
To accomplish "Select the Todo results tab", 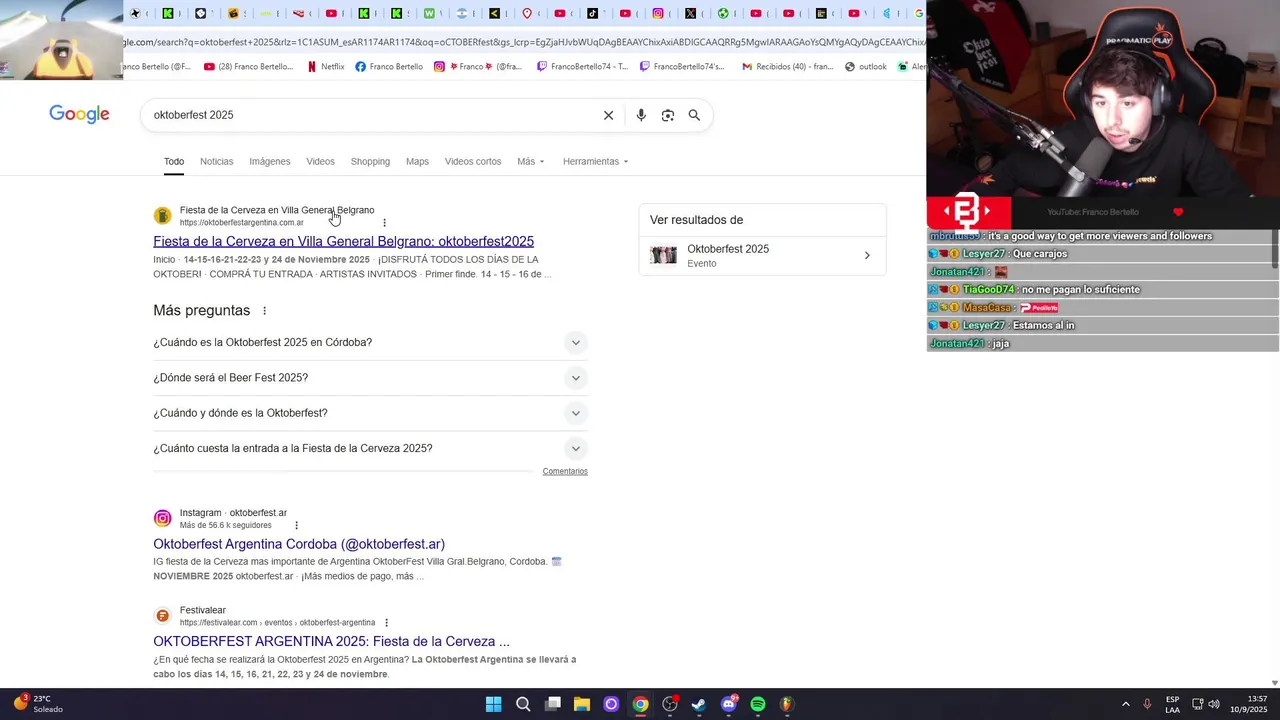I will click(174, 161).
